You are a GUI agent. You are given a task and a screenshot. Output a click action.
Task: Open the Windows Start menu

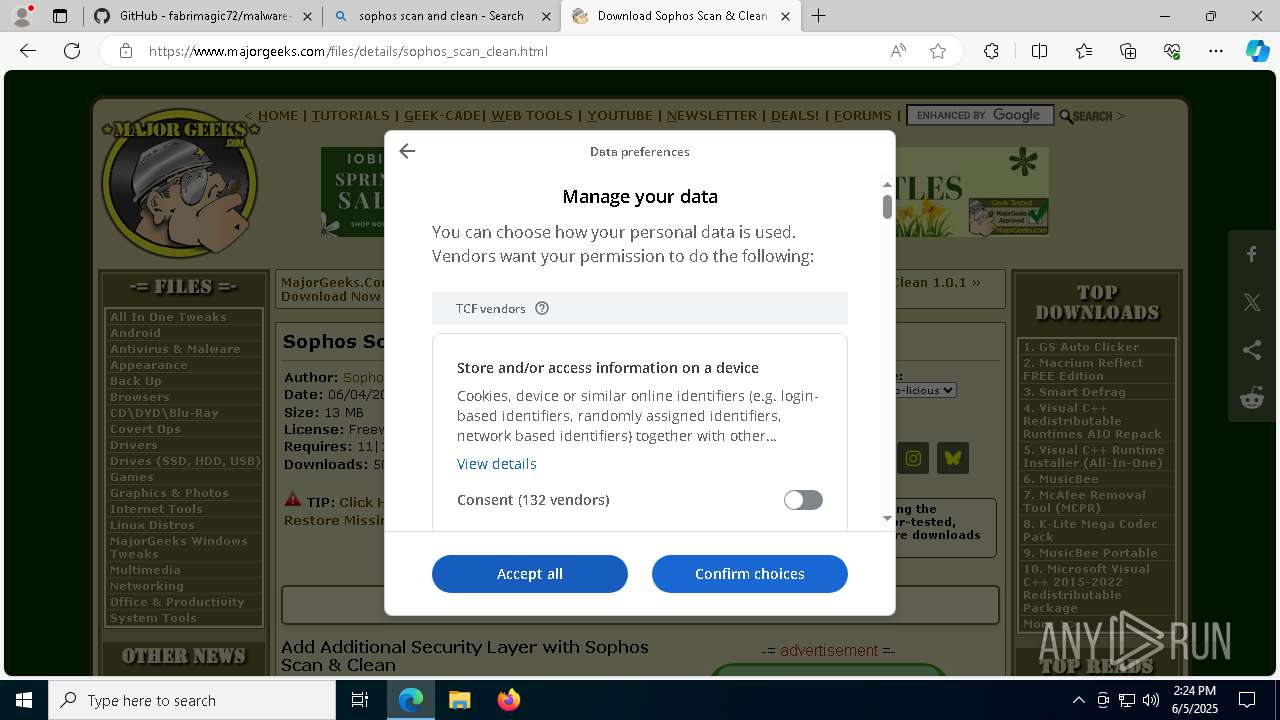click(24, 700)
